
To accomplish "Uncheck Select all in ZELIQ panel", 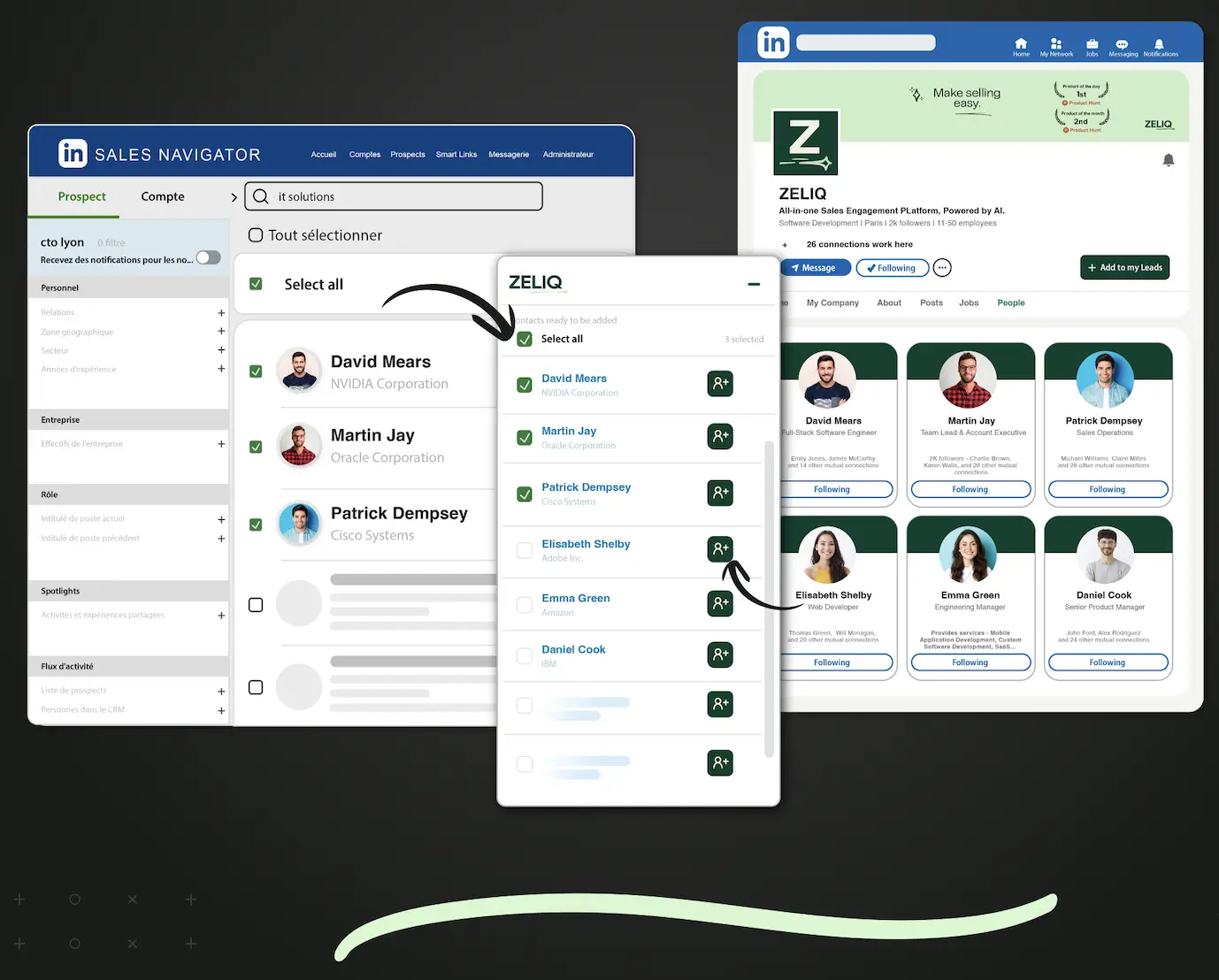I will coord(525,339).
